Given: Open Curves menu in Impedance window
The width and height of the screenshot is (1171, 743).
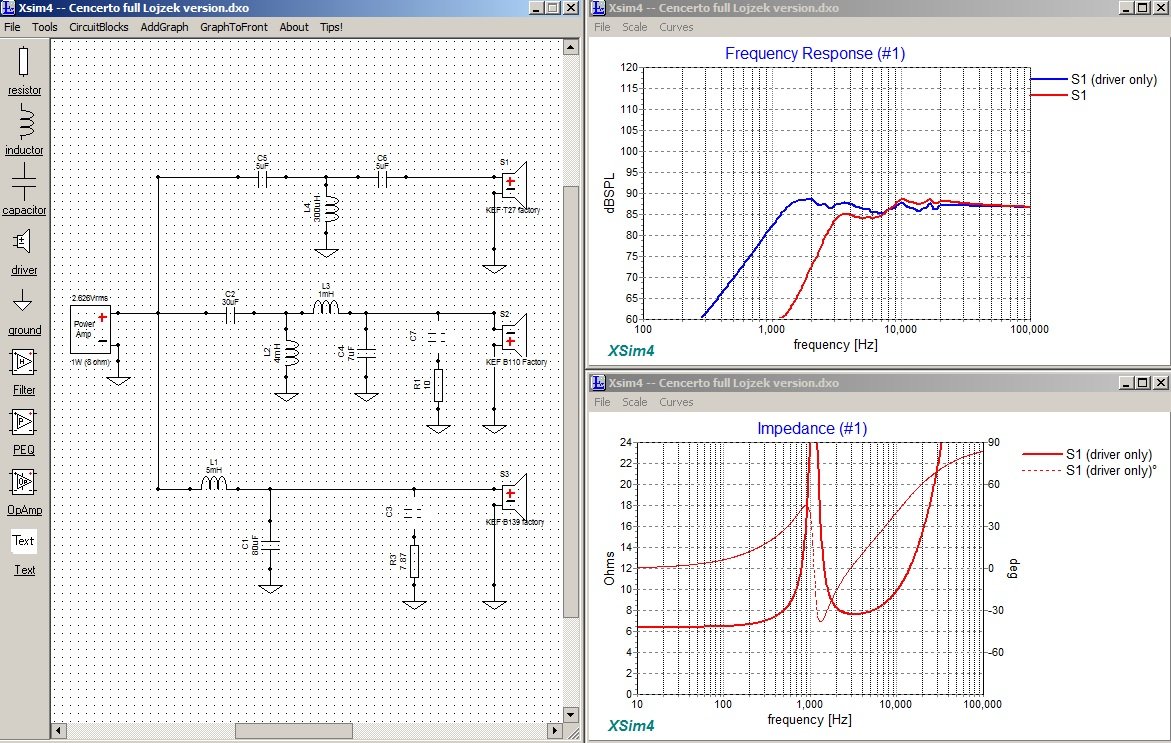Looking at the screenshot, I should (676, 402).
